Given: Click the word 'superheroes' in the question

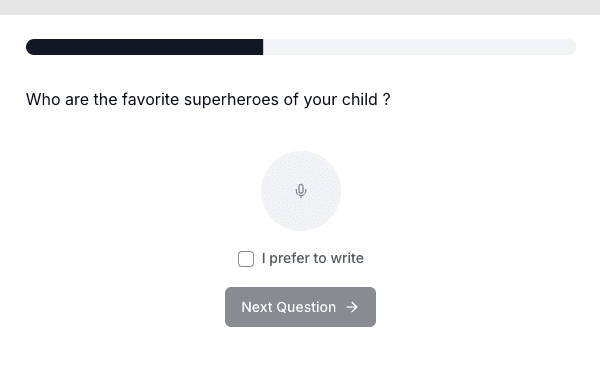Looking at the screenshot, I should tap(231, 100).
